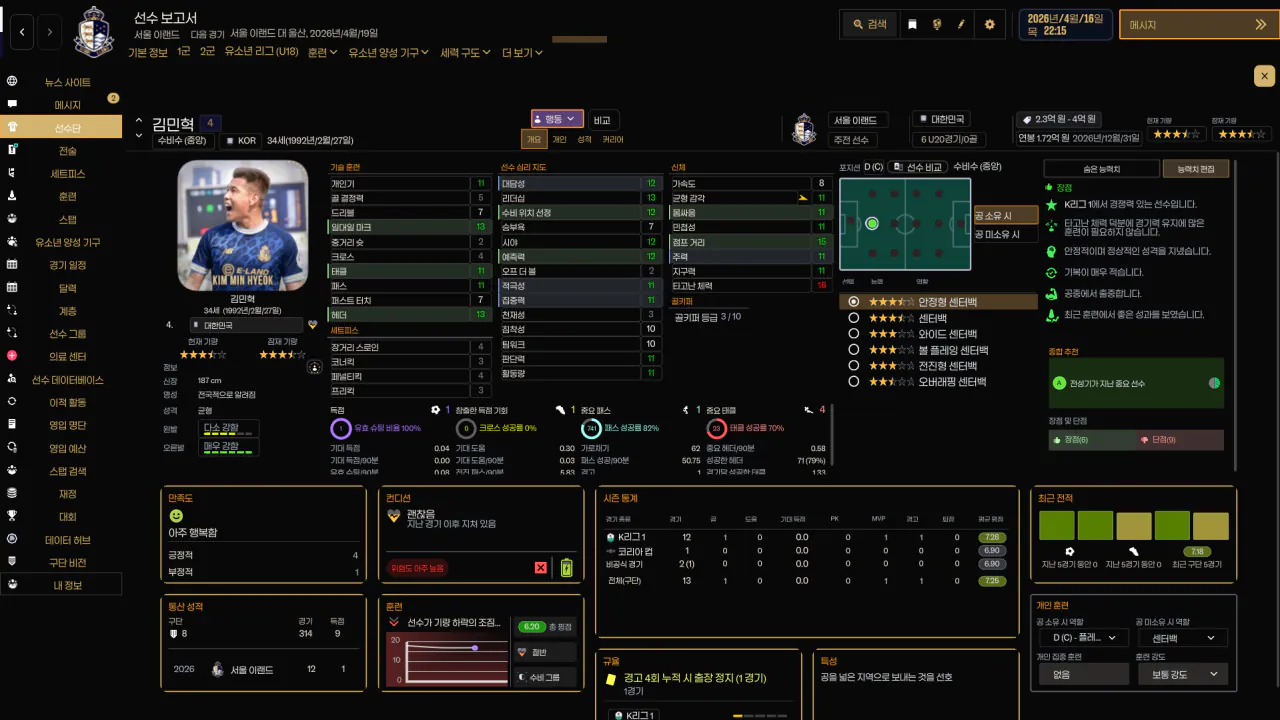The image size is (1280, 720).
Task: Open the Seoul E-Land club crest in header
Action: 95,31
